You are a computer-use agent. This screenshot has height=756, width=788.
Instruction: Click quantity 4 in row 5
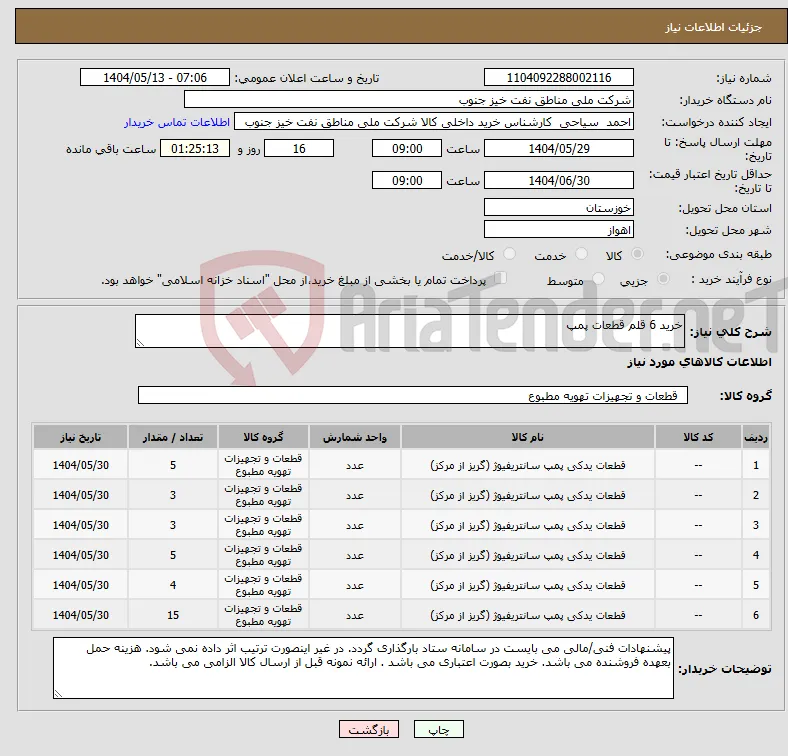[173, 585]
